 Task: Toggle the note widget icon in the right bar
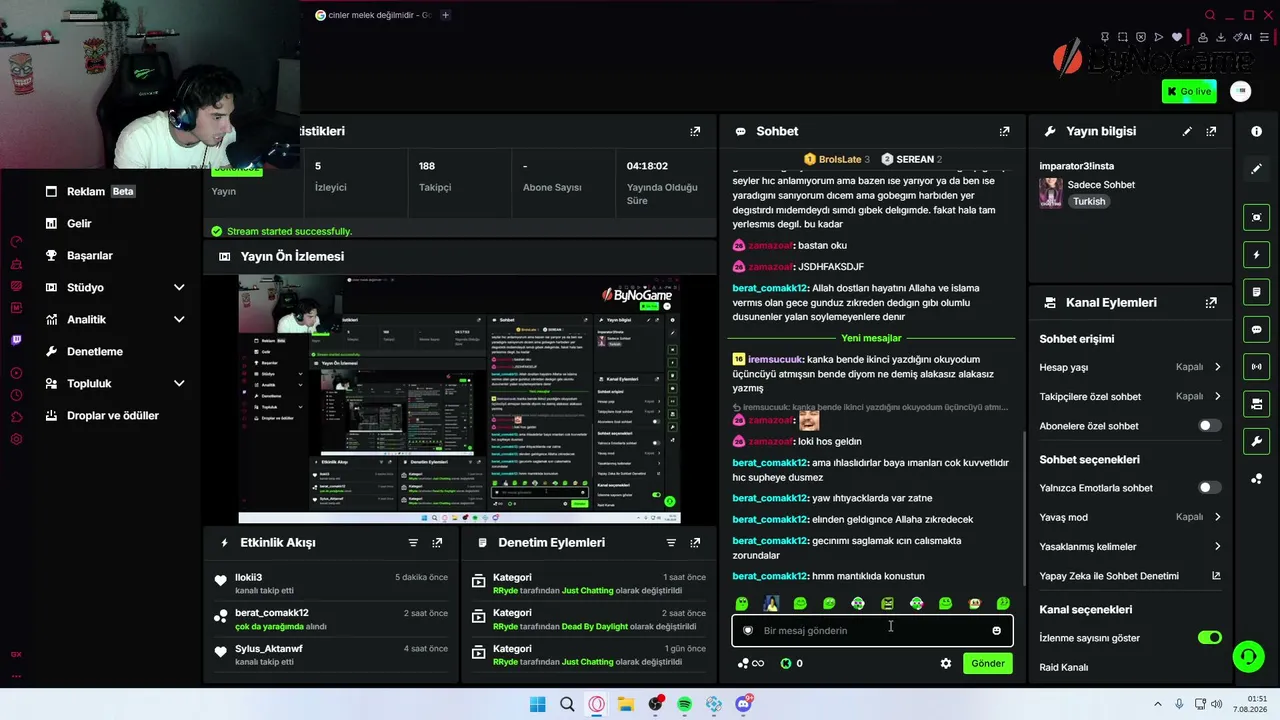click(x=1257, y=292)
